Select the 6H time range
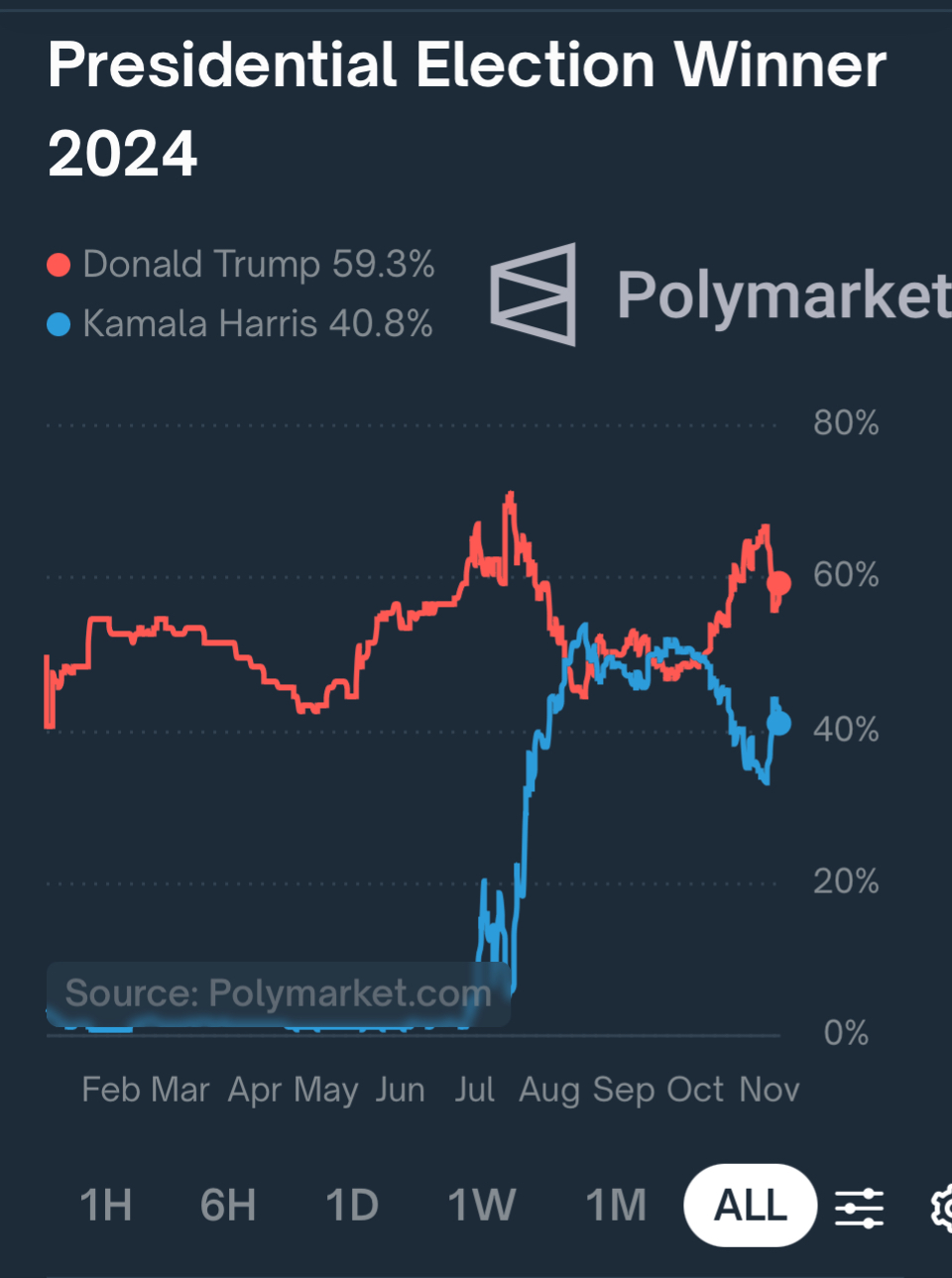 [x=228, y=1206]
